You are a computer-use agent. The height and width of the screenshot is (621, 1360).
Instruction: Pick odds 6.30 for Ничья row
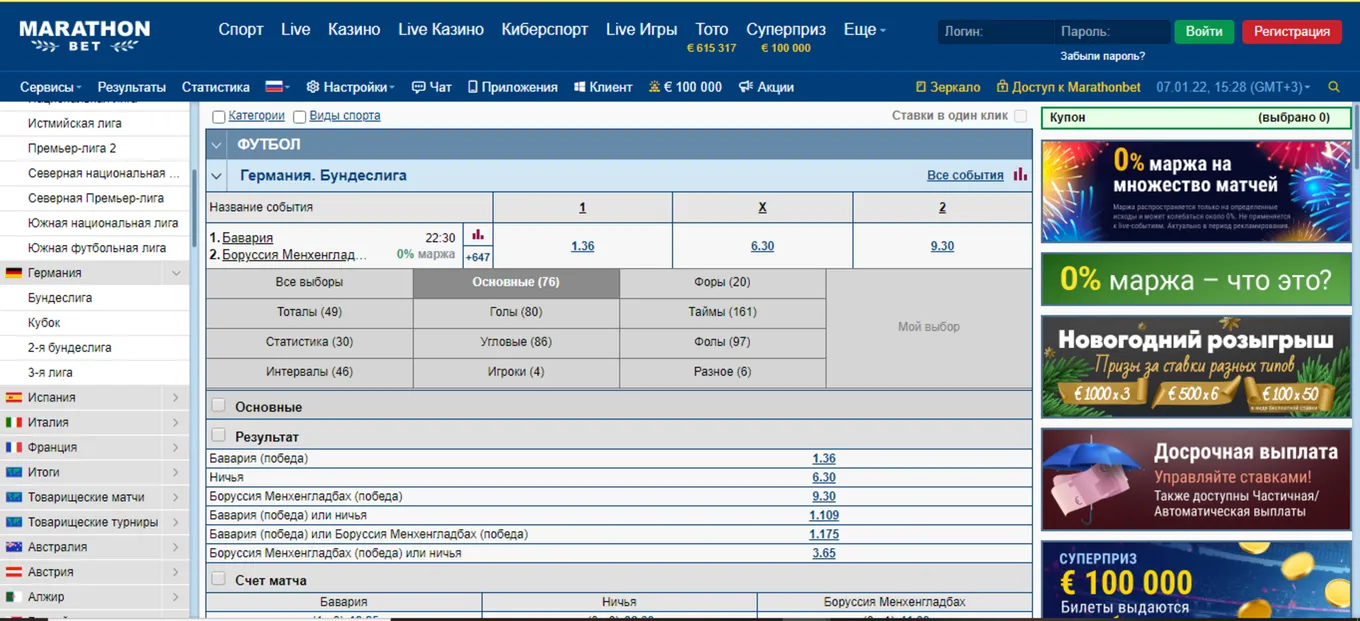click(x=824, y=478)
